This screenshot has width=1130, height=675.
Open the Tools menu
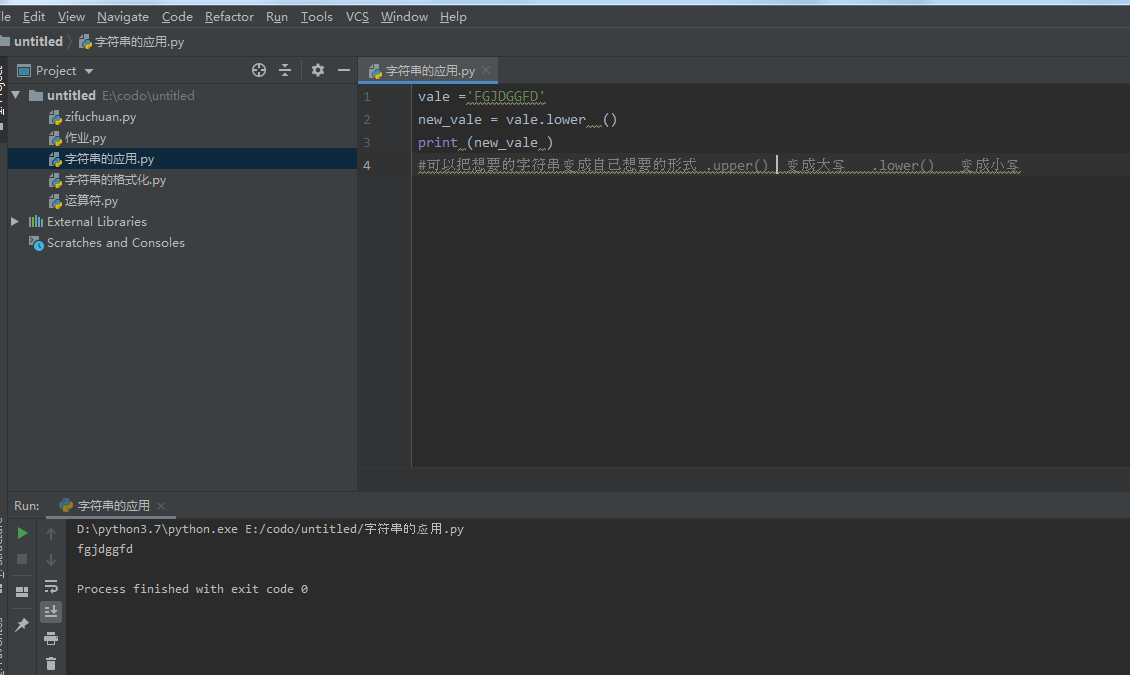[316, 17]
